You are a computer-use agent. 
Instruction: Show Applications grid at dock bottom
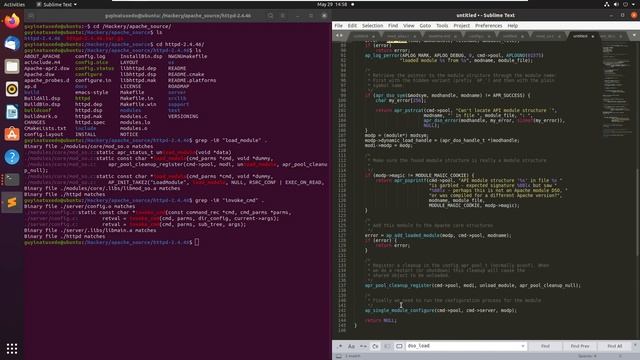pos(12,349)
